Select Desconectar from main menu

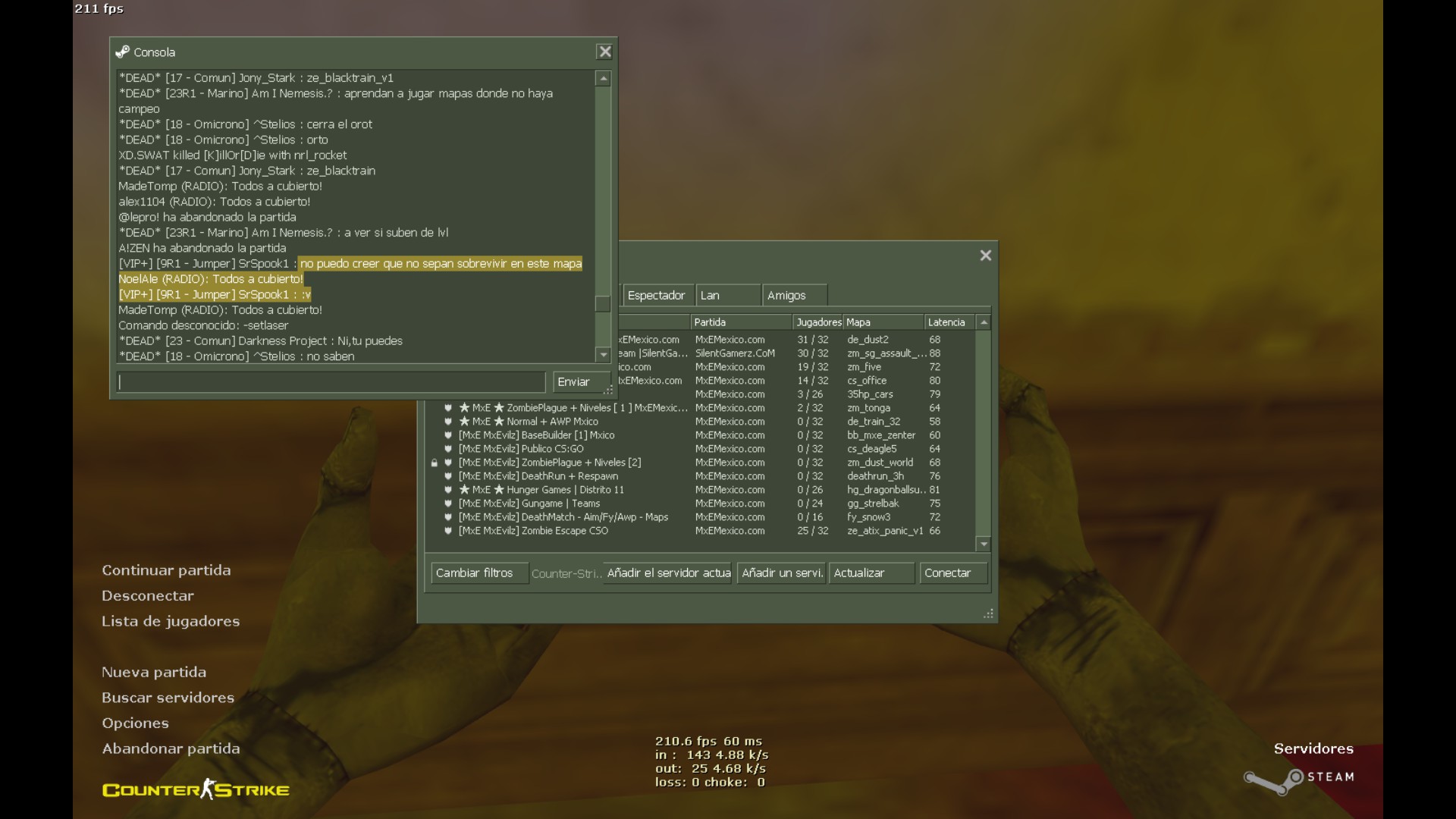point(148,596)
